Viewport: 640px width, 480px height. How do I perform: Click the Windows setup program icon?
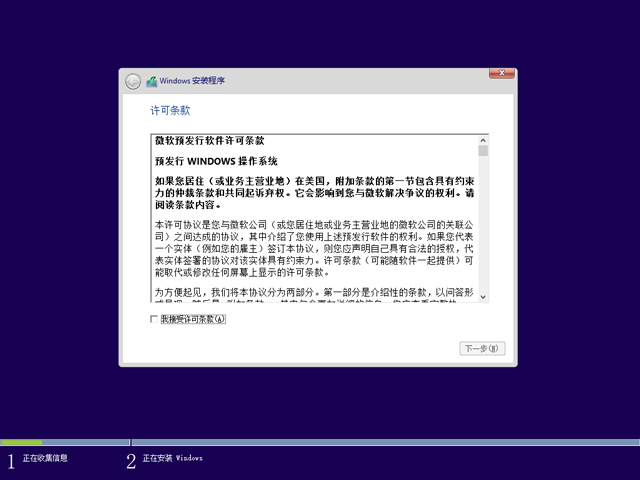tap(152, 81)
